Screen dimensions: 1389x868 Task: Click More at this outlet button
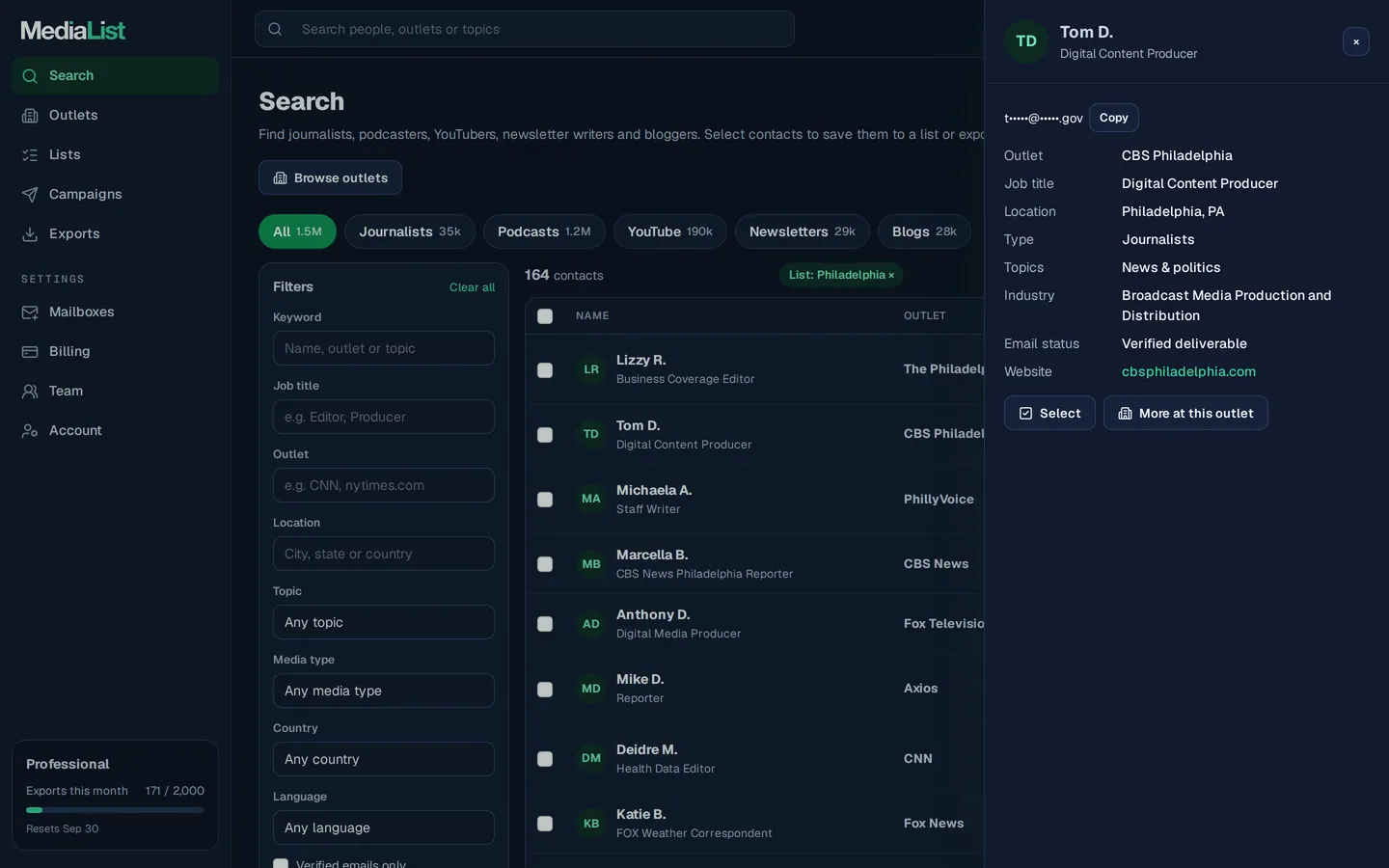[1185, 413]
